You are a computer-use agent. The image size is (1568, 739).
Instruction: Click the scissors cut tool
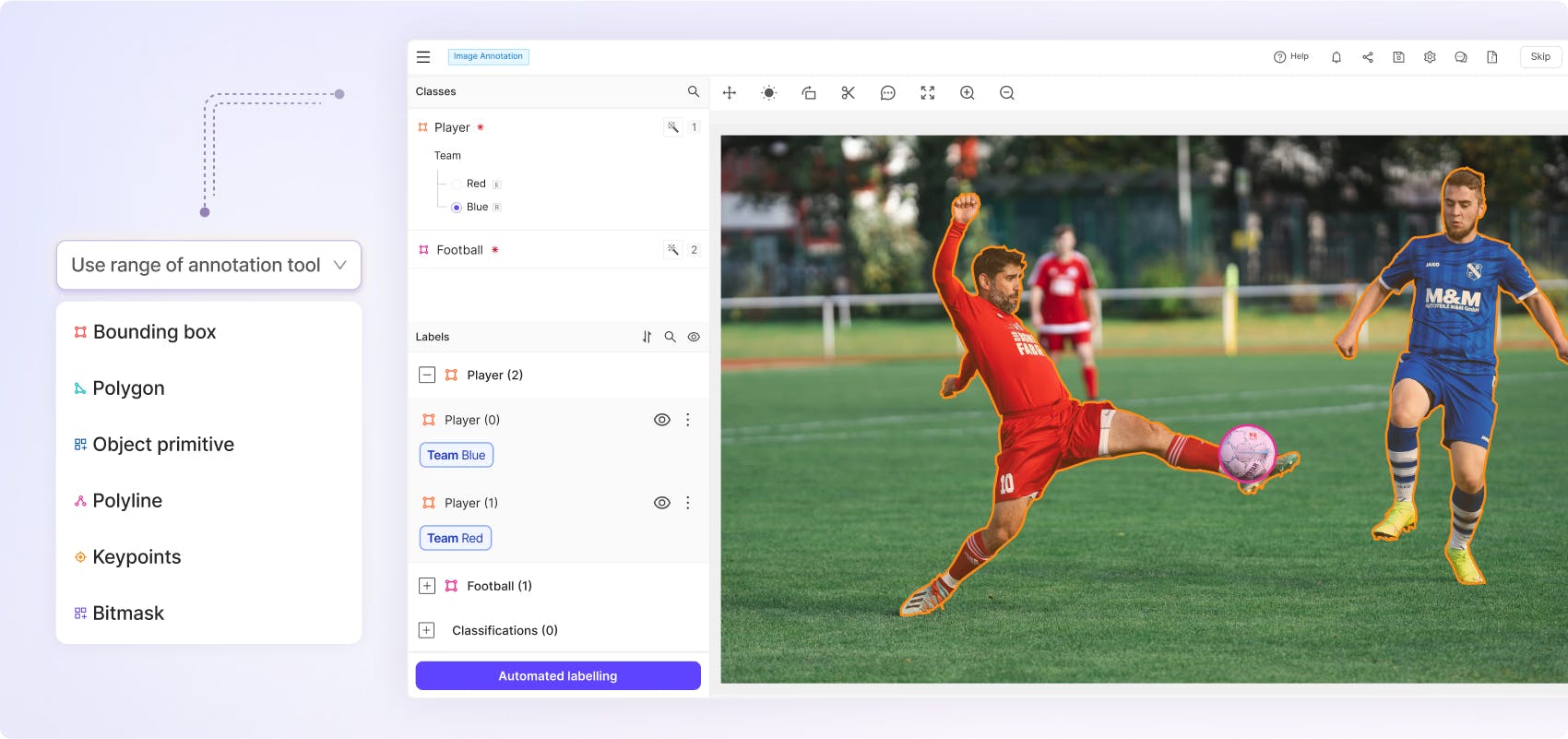coord(848,92)
